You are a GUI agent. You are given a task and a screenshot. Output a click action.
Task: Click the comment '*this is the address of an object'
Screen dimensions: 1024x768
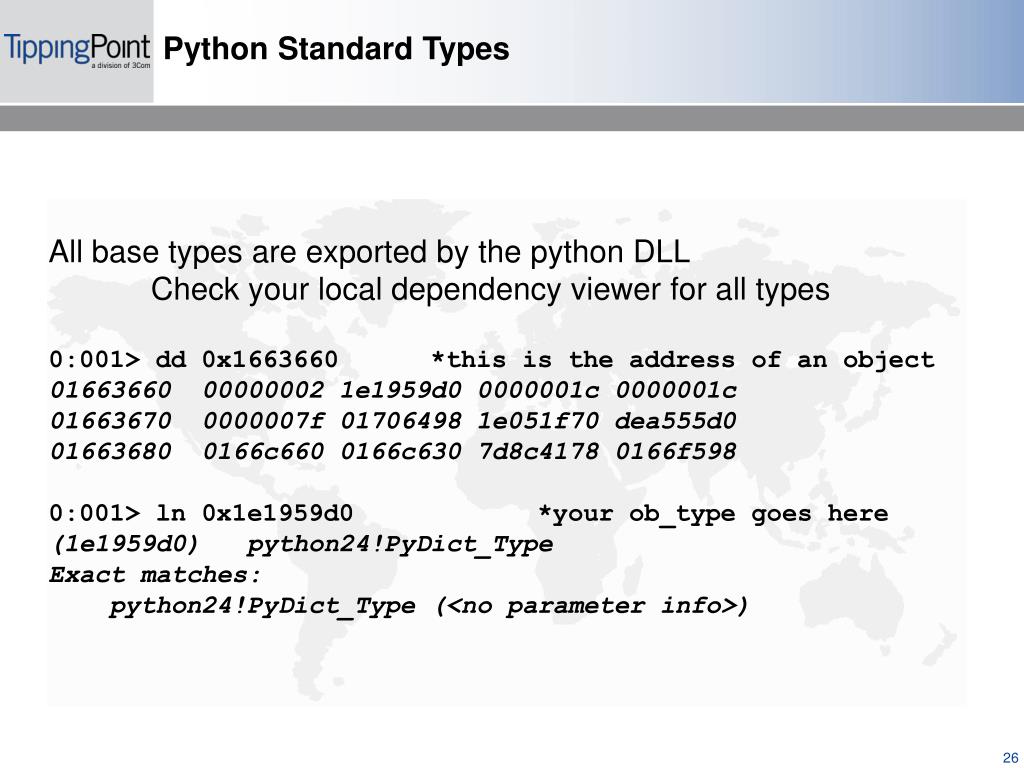pos(683,360)
